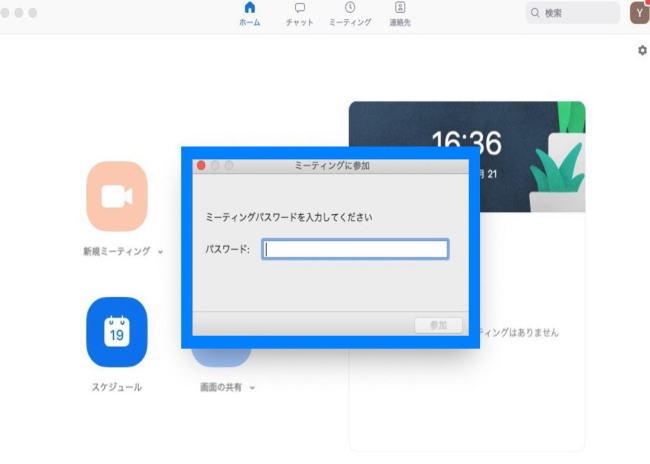
Task: Go to the 連絡先 tab
Action: tap(400, 14)
